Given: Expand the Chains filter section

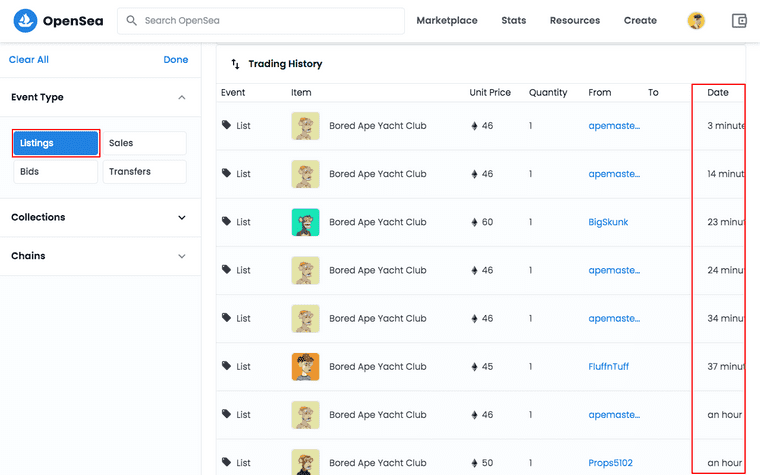Looking at the screenshot, I should [x=100, y=256].
